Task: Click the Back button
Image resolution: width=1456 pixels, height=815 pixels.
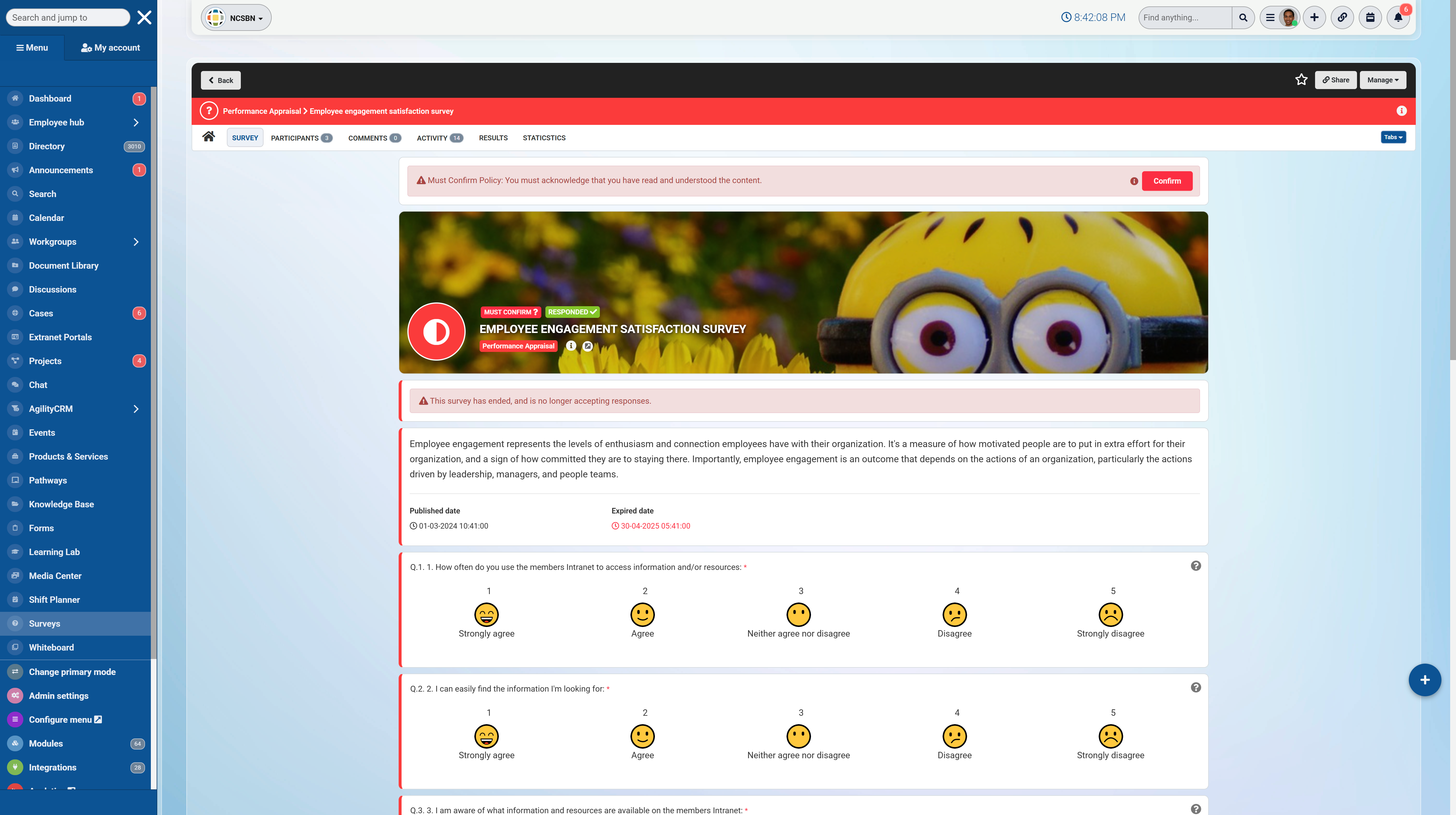Action: click(220, 80)
